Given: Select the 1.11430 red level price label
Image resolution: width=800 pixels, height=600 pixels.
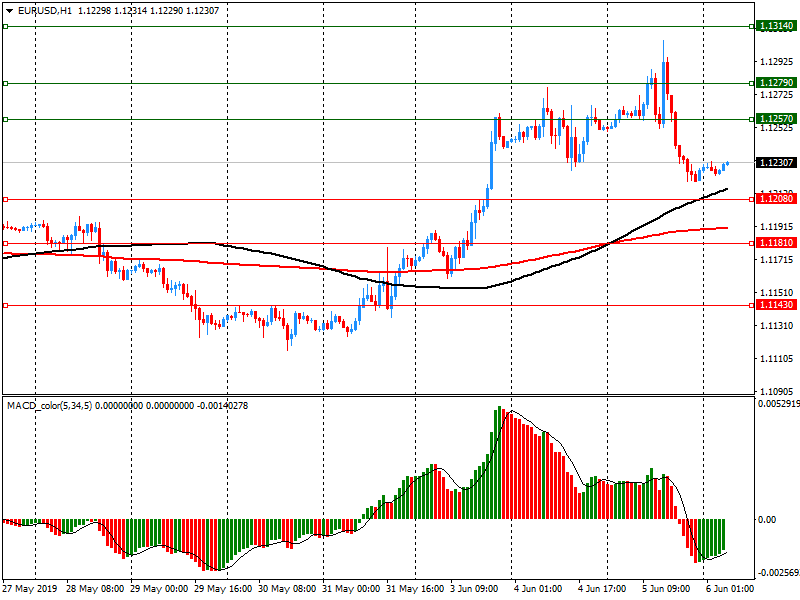Looking at the screenshot, I should click(776, 305).
